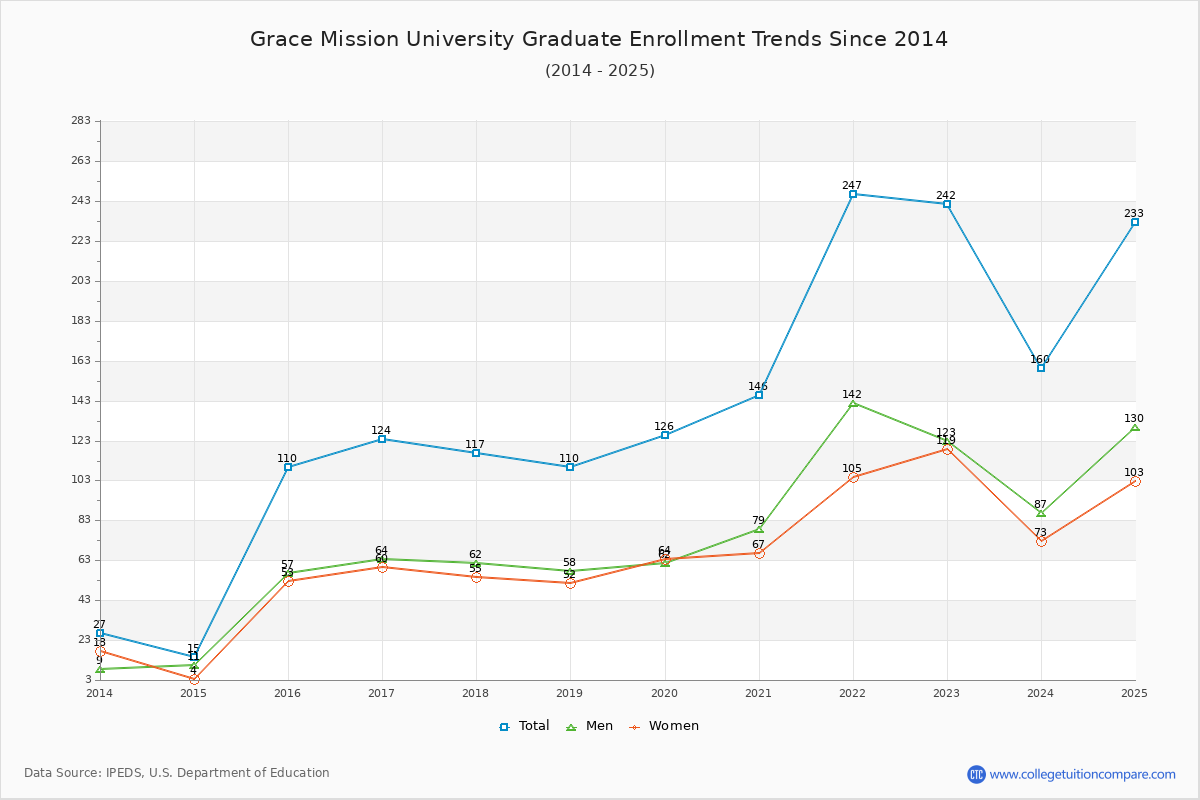Click the Data Source IPEDS text
Image resolution: width=1200 pixels, height=800 pixels.
point(177,773)
